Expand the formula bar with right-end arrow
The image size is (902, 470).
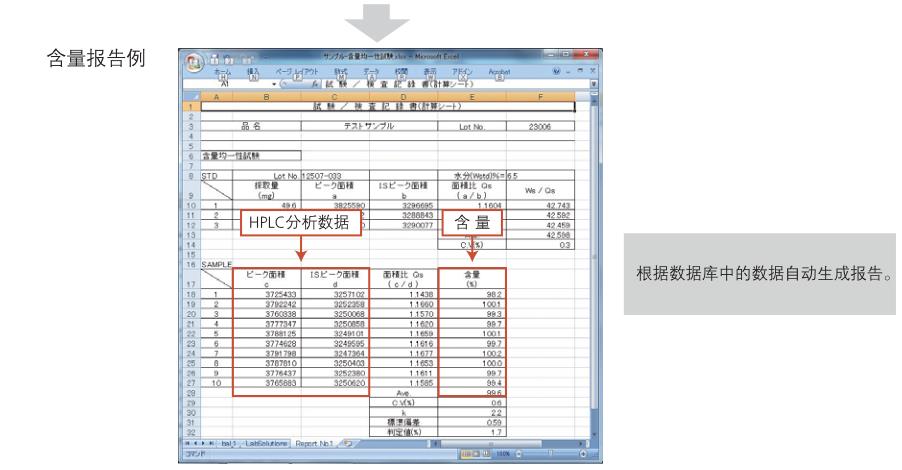pos(594,84)
